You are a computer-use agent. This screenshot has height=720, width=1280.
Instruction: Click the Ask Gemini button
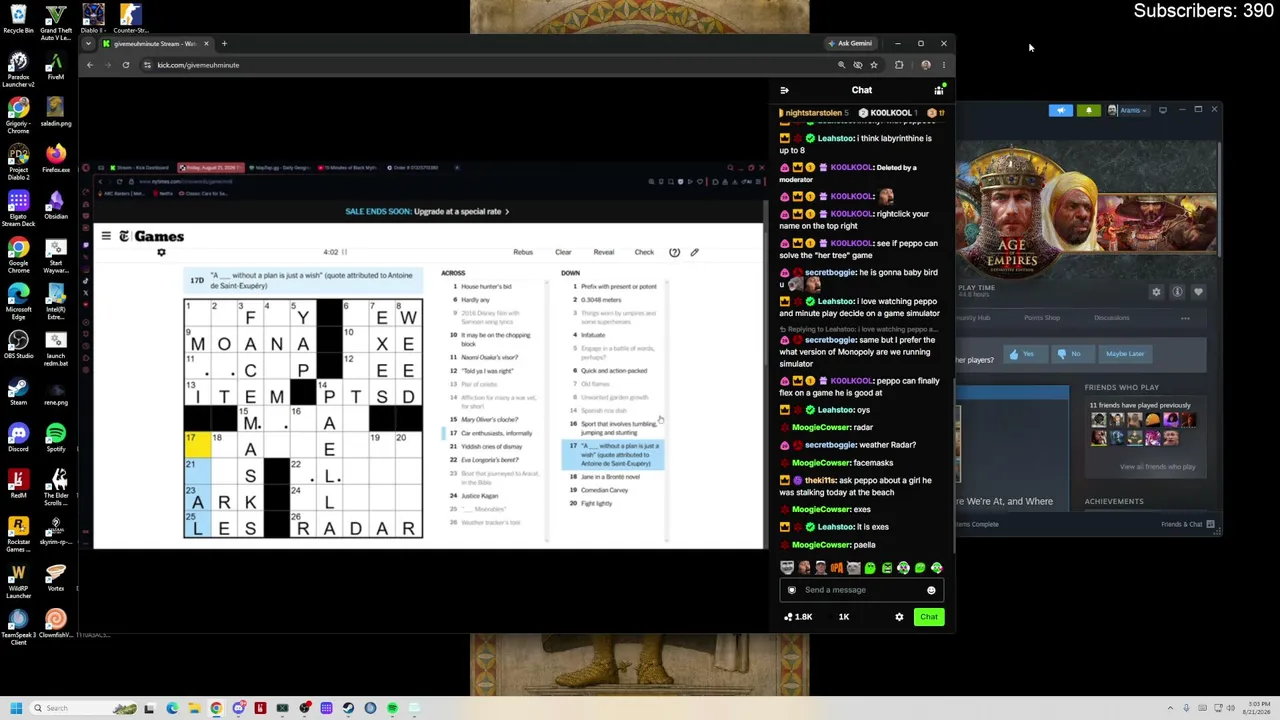pyautogui.click(x=850, y=43)
